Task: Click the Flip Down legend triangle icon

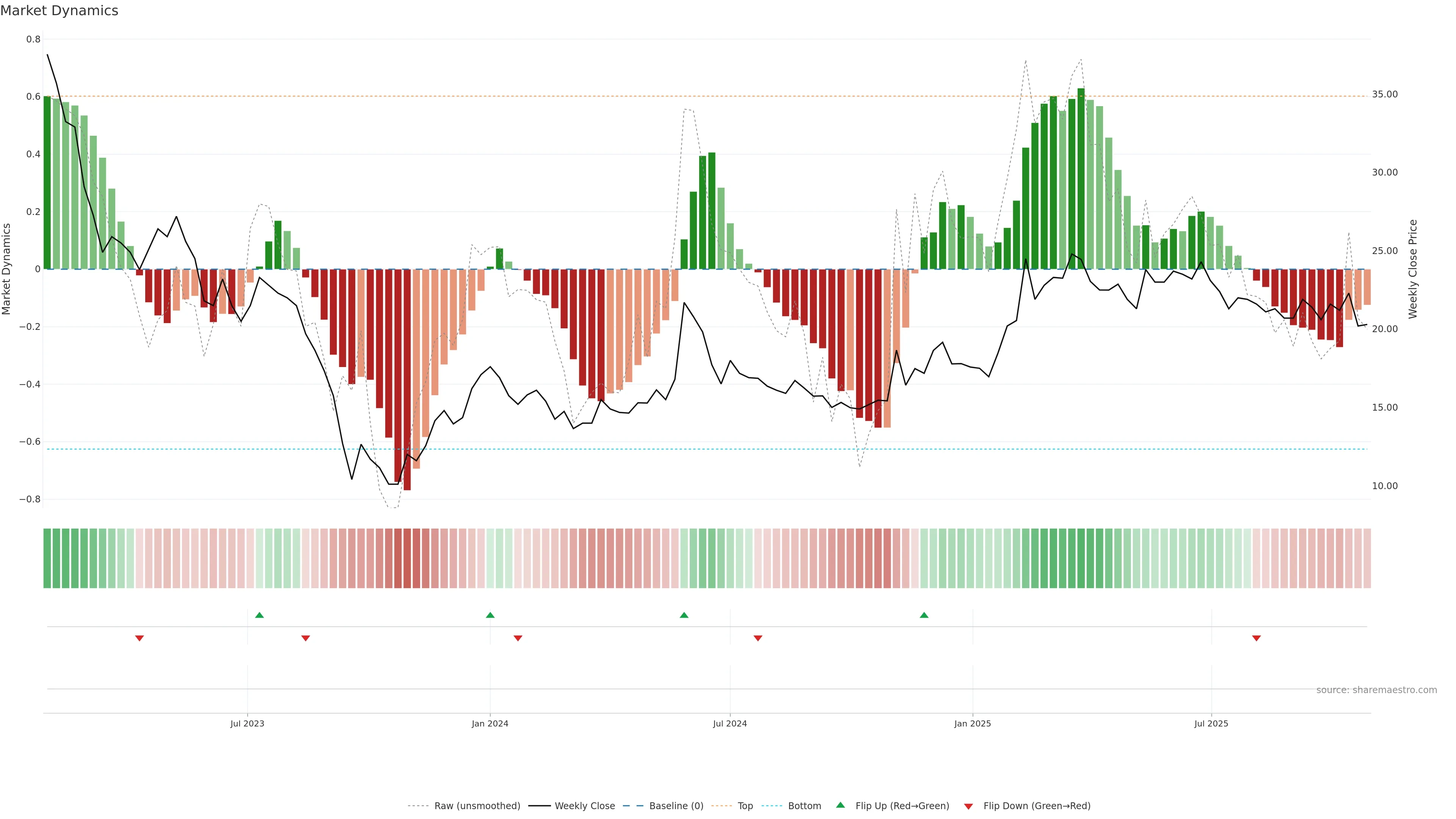Action: (x=968, y=806)
